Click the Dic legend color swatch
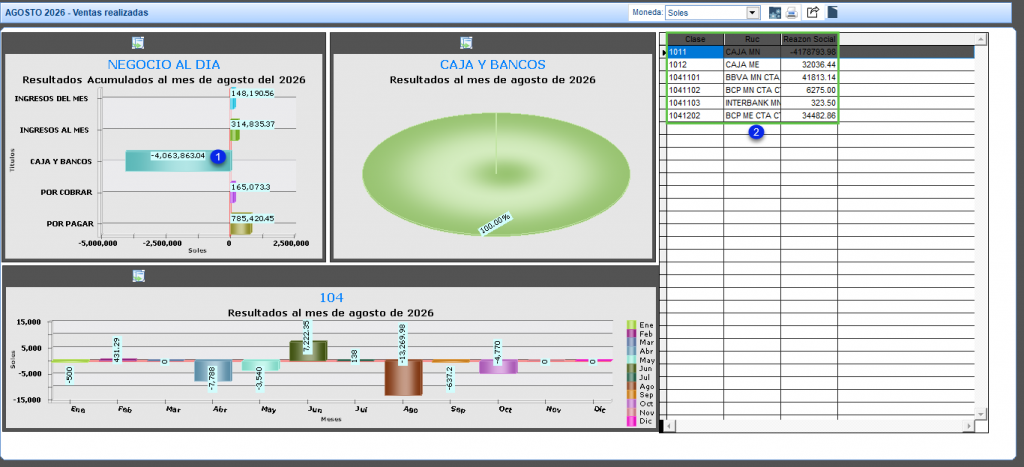The height and width of the screenshot is (467, 1024). point(632,421)
